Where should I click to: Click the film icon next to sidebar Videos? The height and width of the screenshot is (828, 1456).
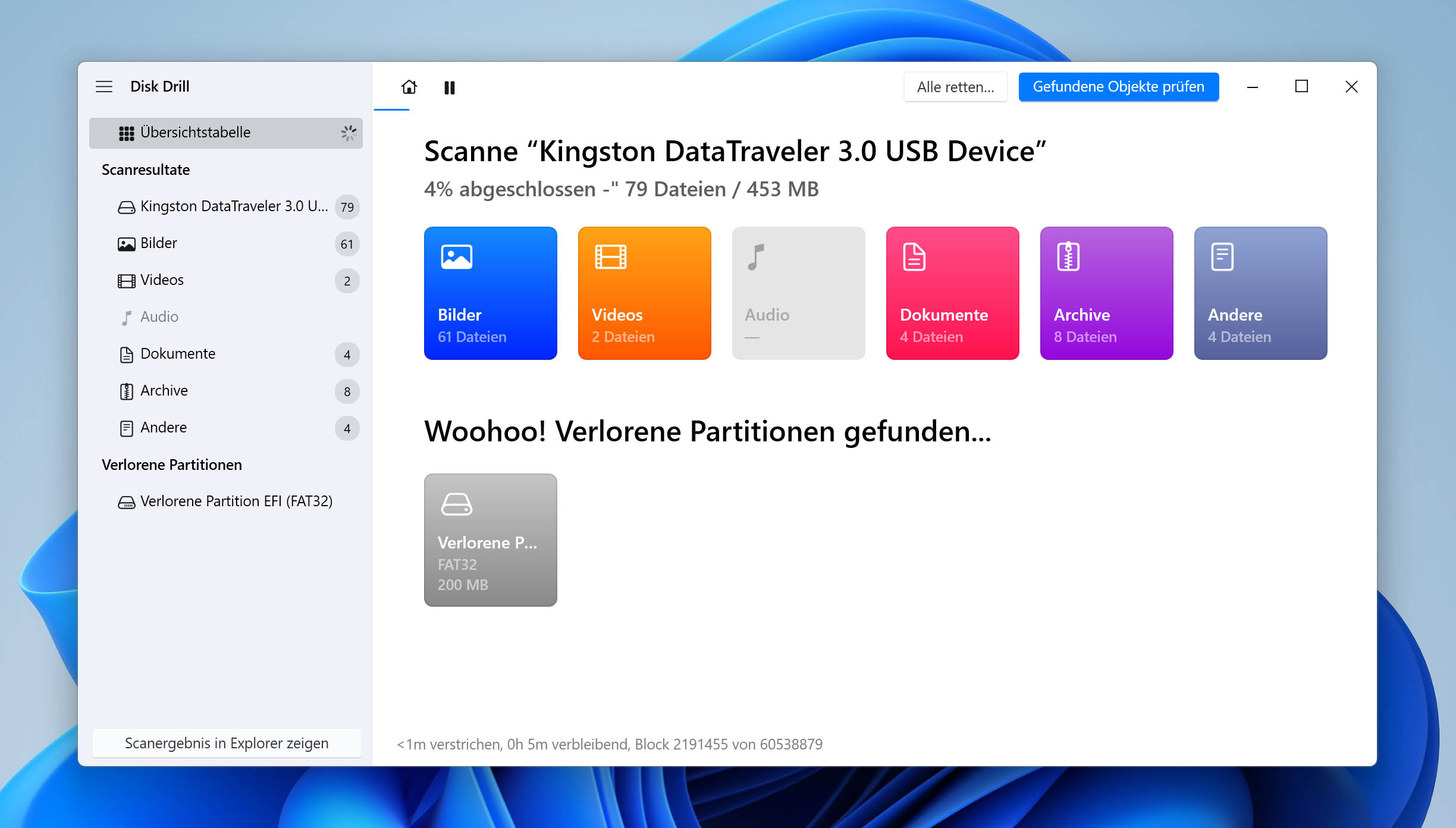point(127,281)
